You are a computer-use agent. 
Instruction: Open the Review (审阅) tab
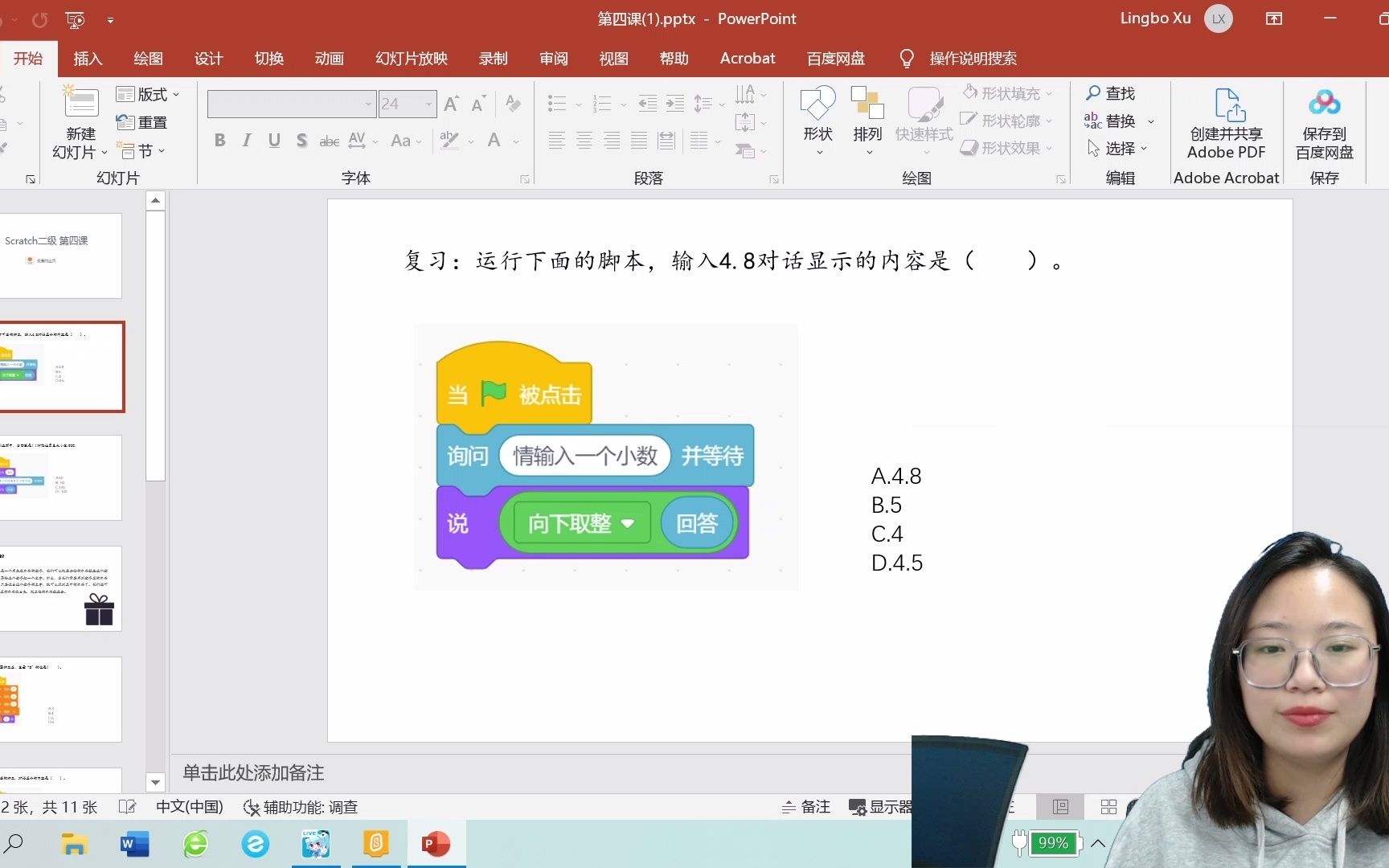pos(554,59)
